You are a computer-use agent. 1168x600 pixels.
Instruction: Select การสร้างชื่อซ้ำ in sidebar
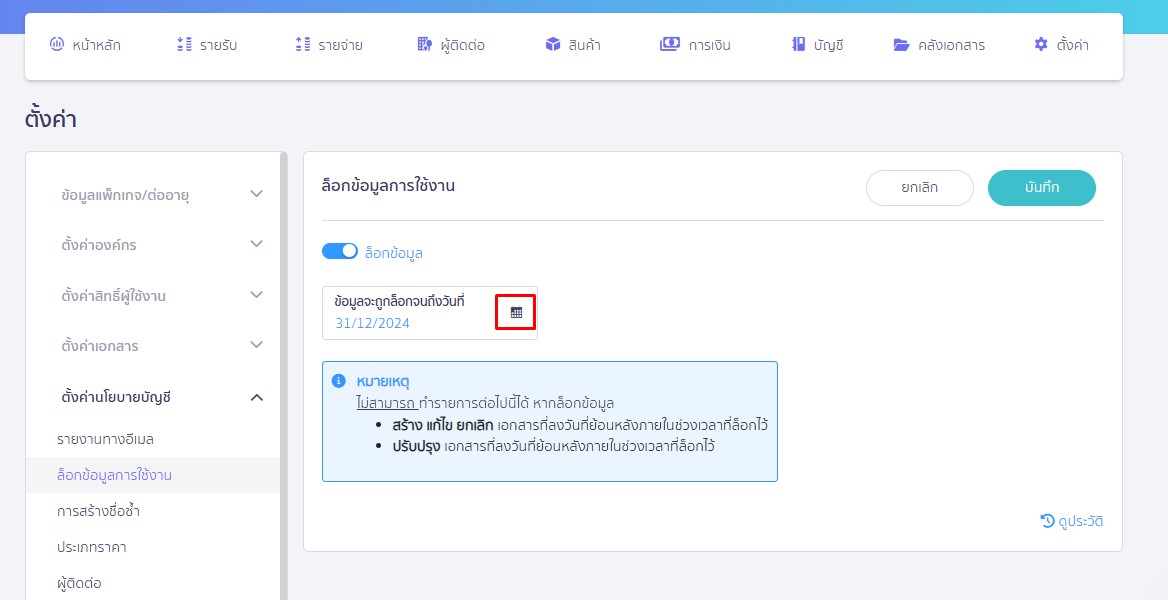click(x=98, y=511)
